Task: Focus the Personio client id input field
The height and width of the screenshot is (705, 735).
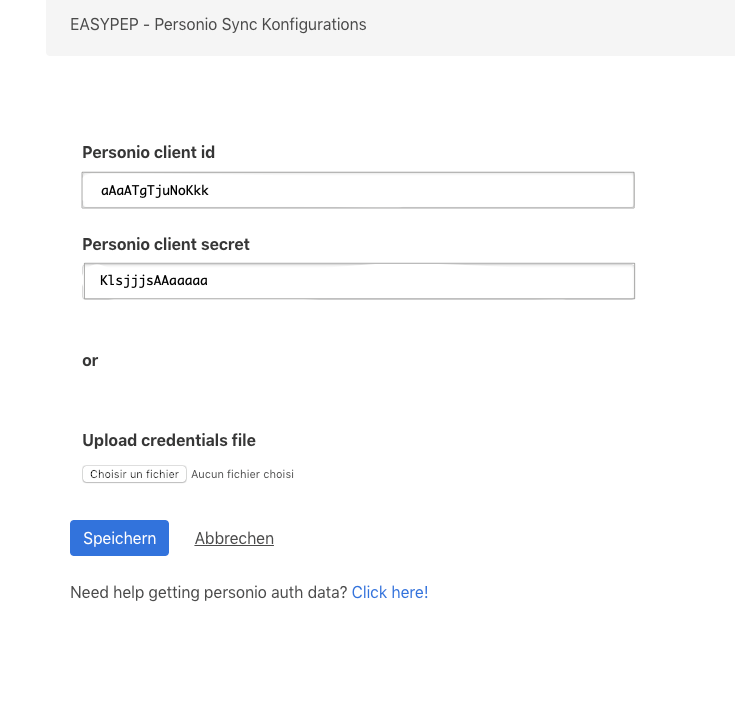Action: point(358,190)
